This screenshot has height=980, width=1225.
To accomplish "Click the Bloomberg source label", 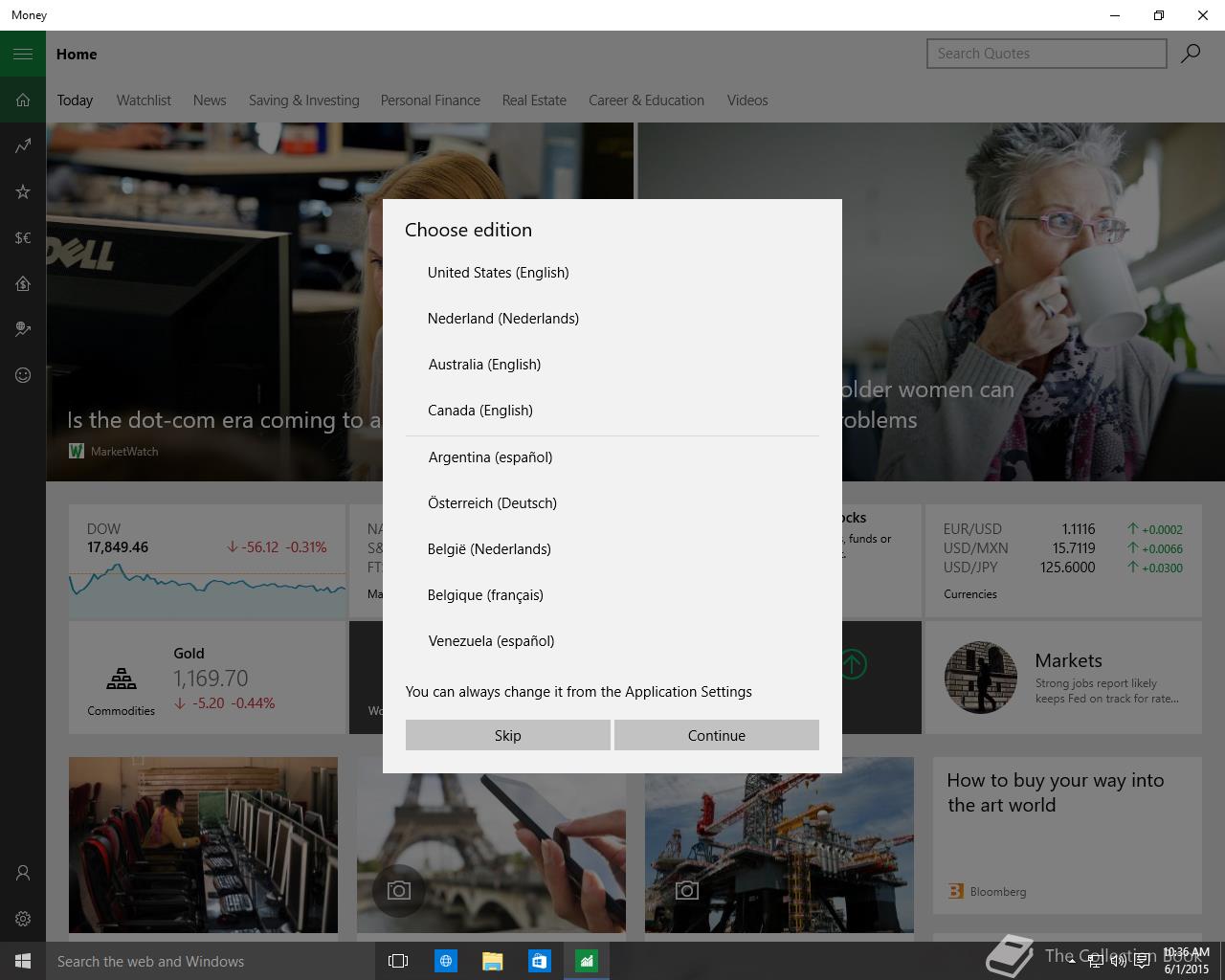I will click(988, 891).
